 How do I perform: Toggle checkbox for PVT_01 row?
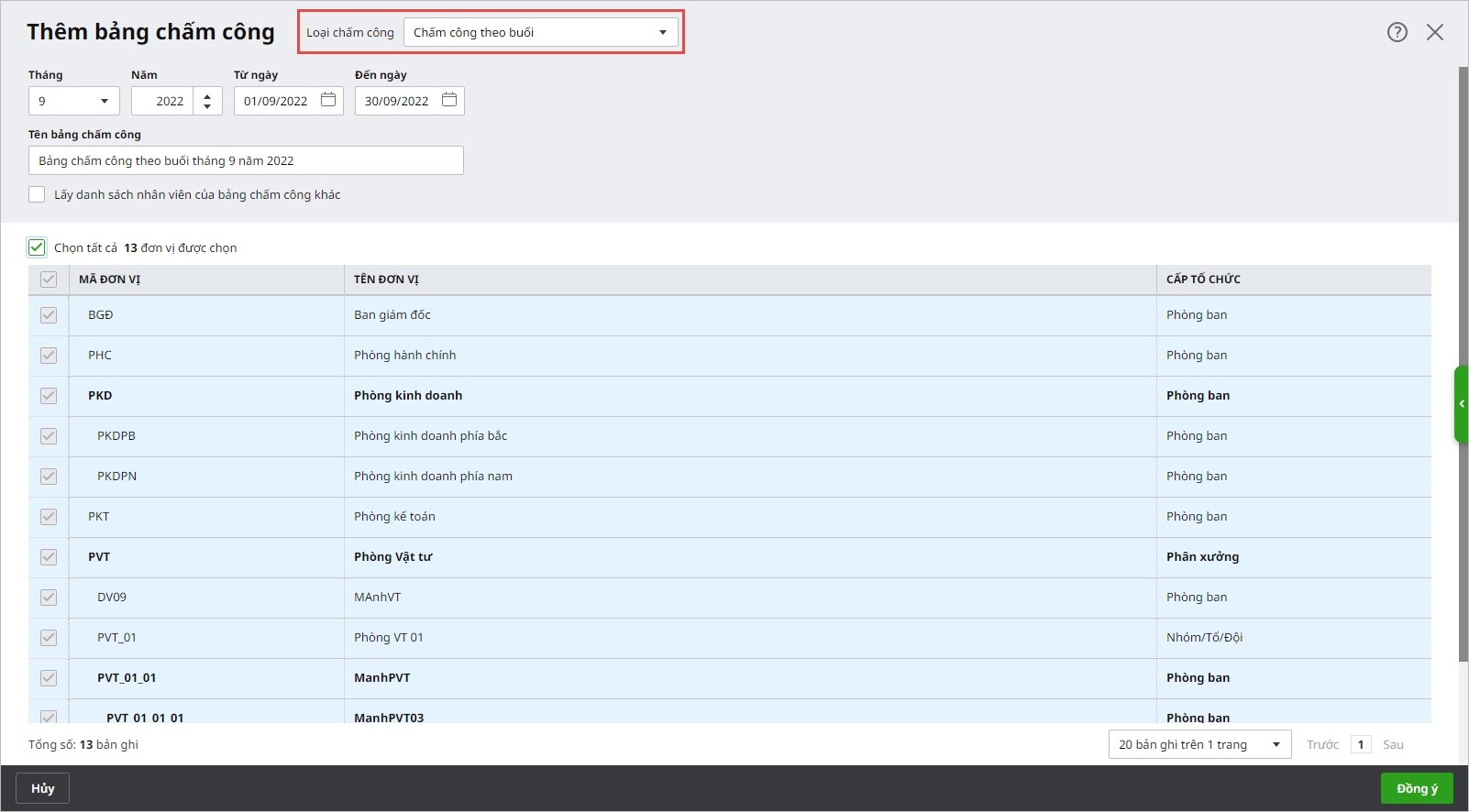point(49,638)
